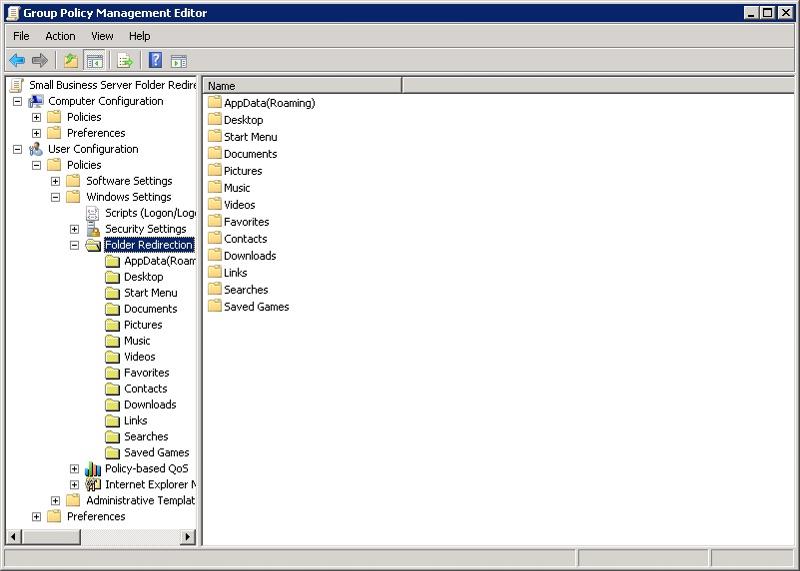Select Links in the right list
800x571 pixels.
235,272
